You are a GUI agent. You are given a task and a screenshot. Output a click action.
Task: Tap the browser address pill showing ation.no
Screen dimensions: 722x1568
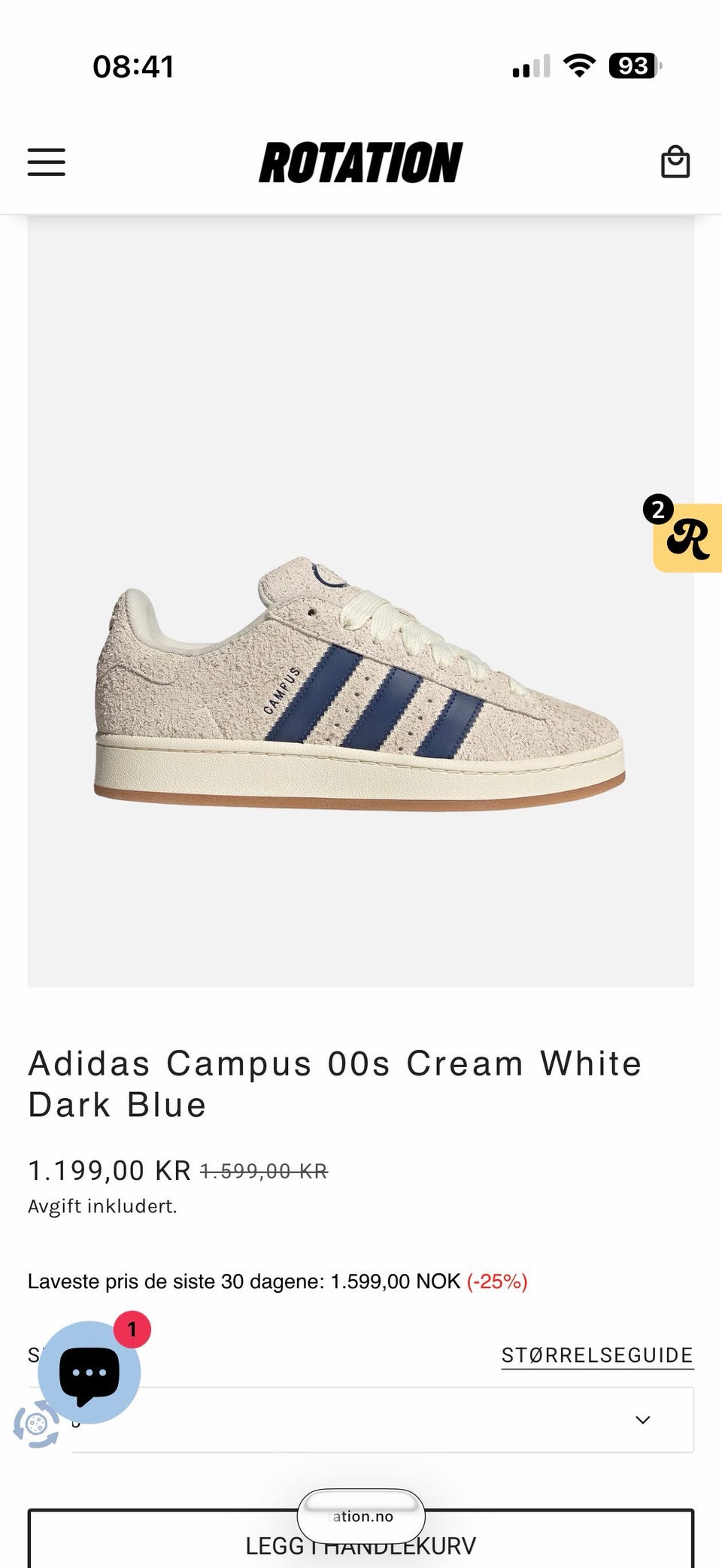361,1516
